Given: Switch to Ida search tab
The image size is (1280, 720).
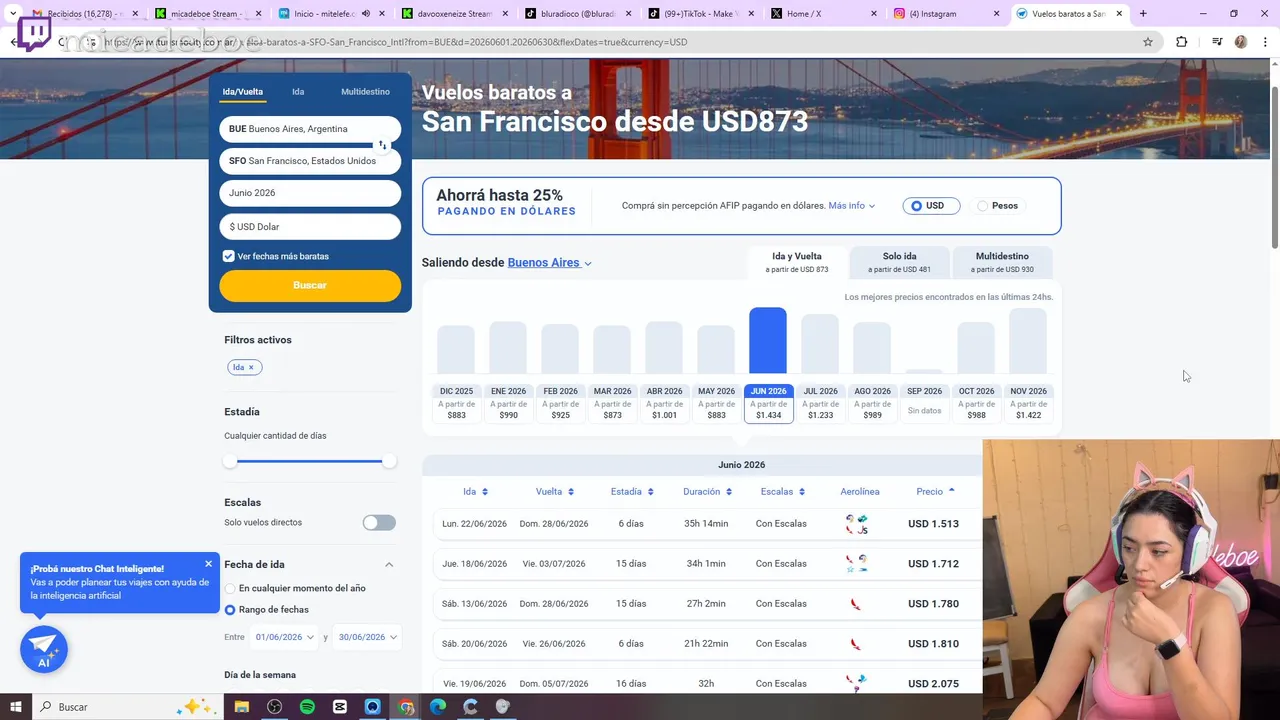Looking at the screenshot, I should click(x=298, y=92).
